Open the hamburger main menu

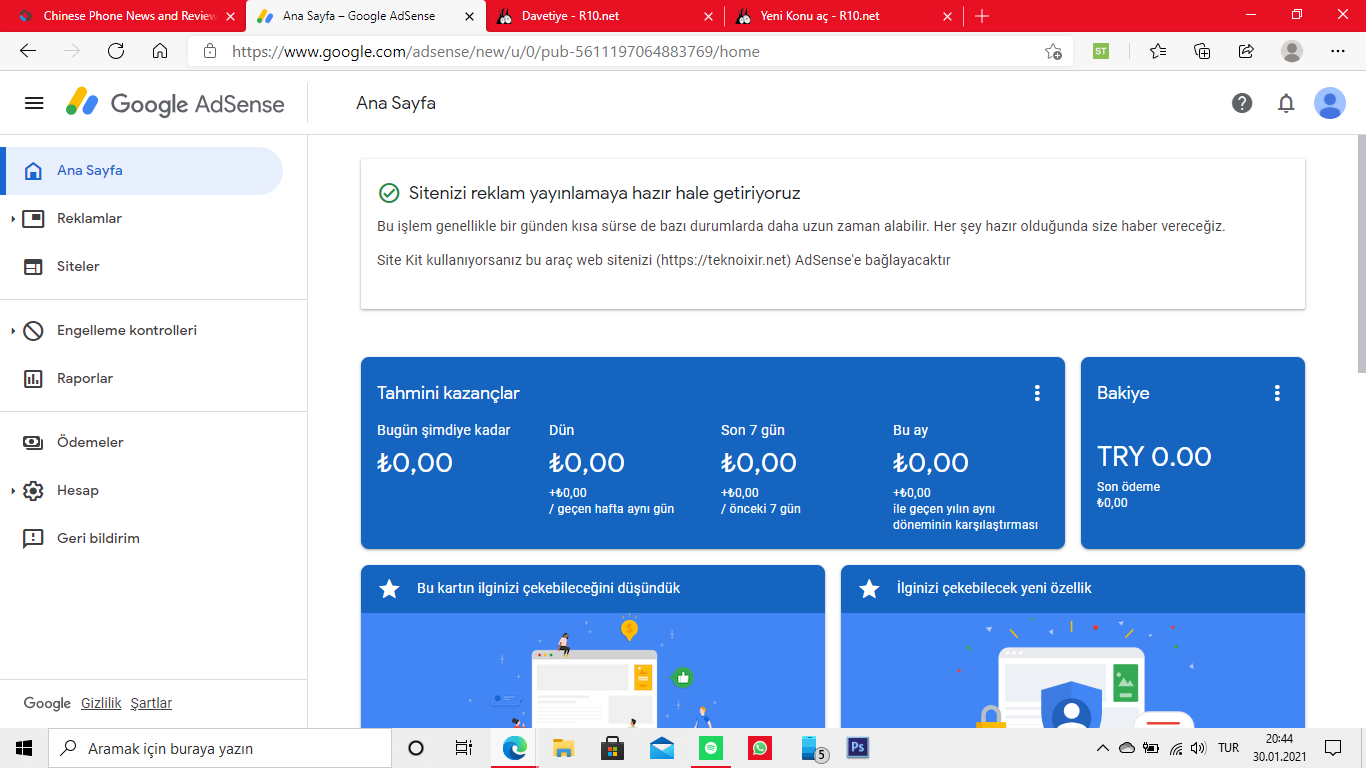coord(34,103)
